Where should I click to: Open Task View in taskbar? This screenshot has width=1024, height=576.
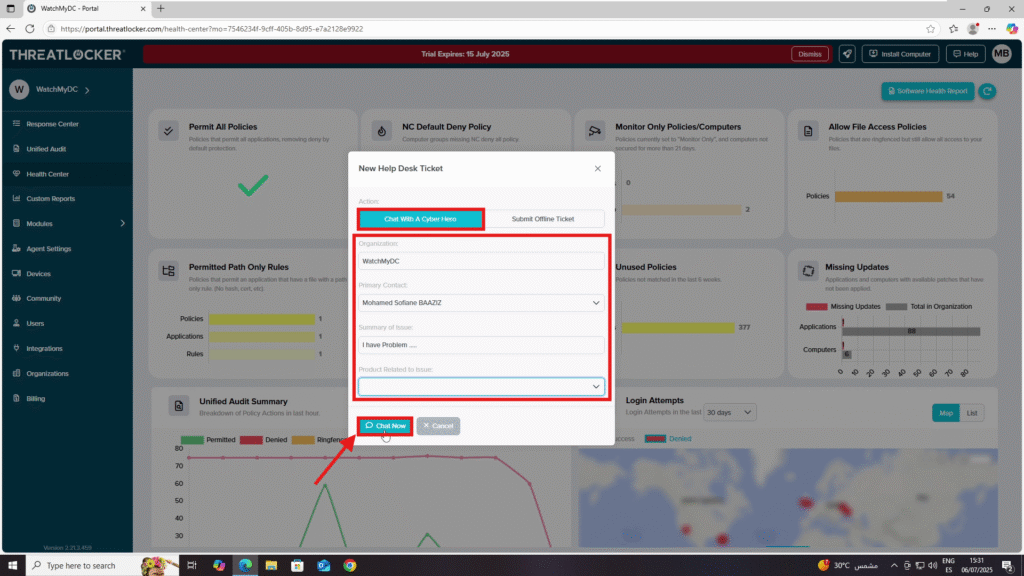tap(192, 566)
